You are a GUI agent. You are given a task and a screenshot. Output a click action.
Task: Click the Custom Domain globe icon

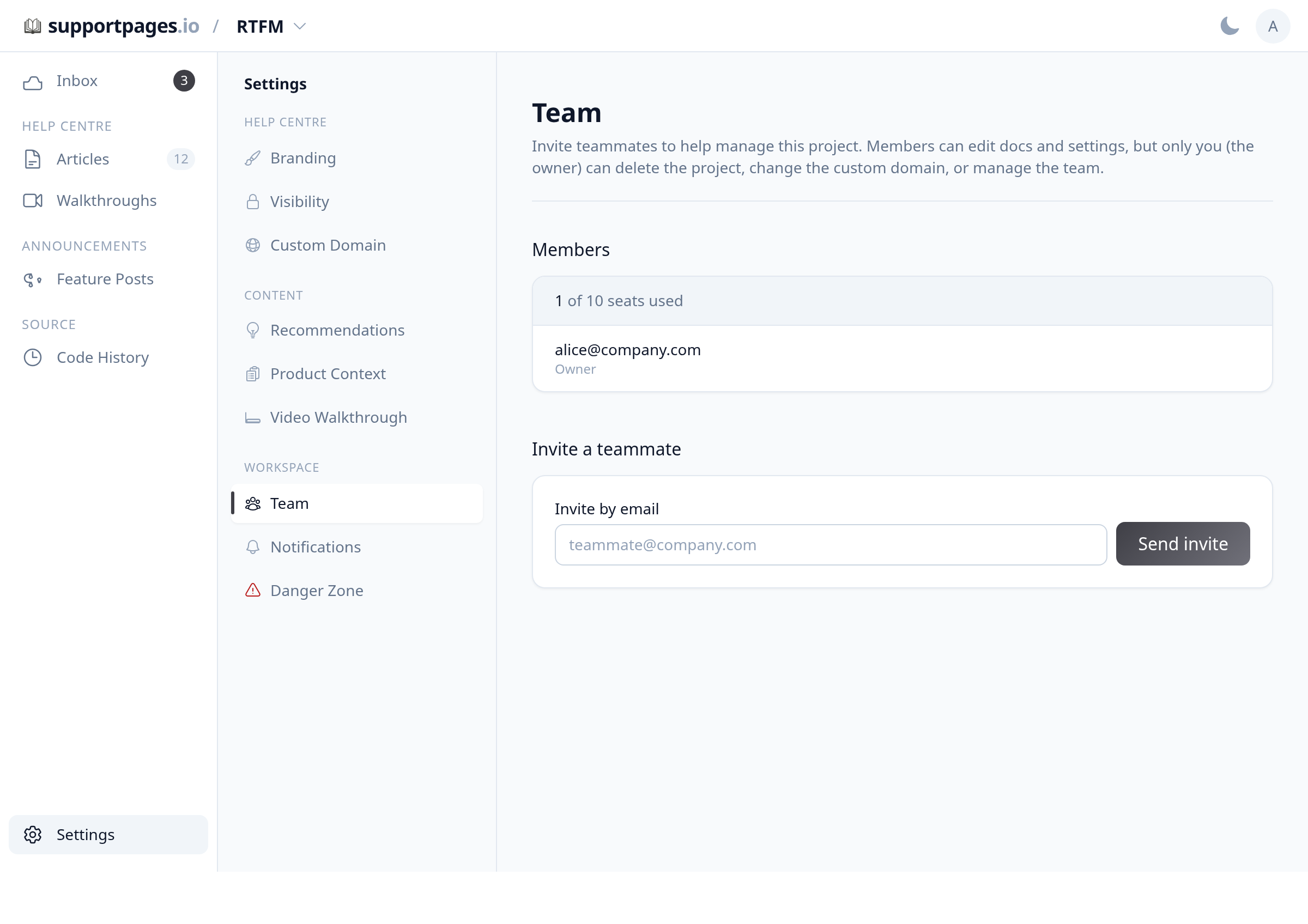[253, 245]
